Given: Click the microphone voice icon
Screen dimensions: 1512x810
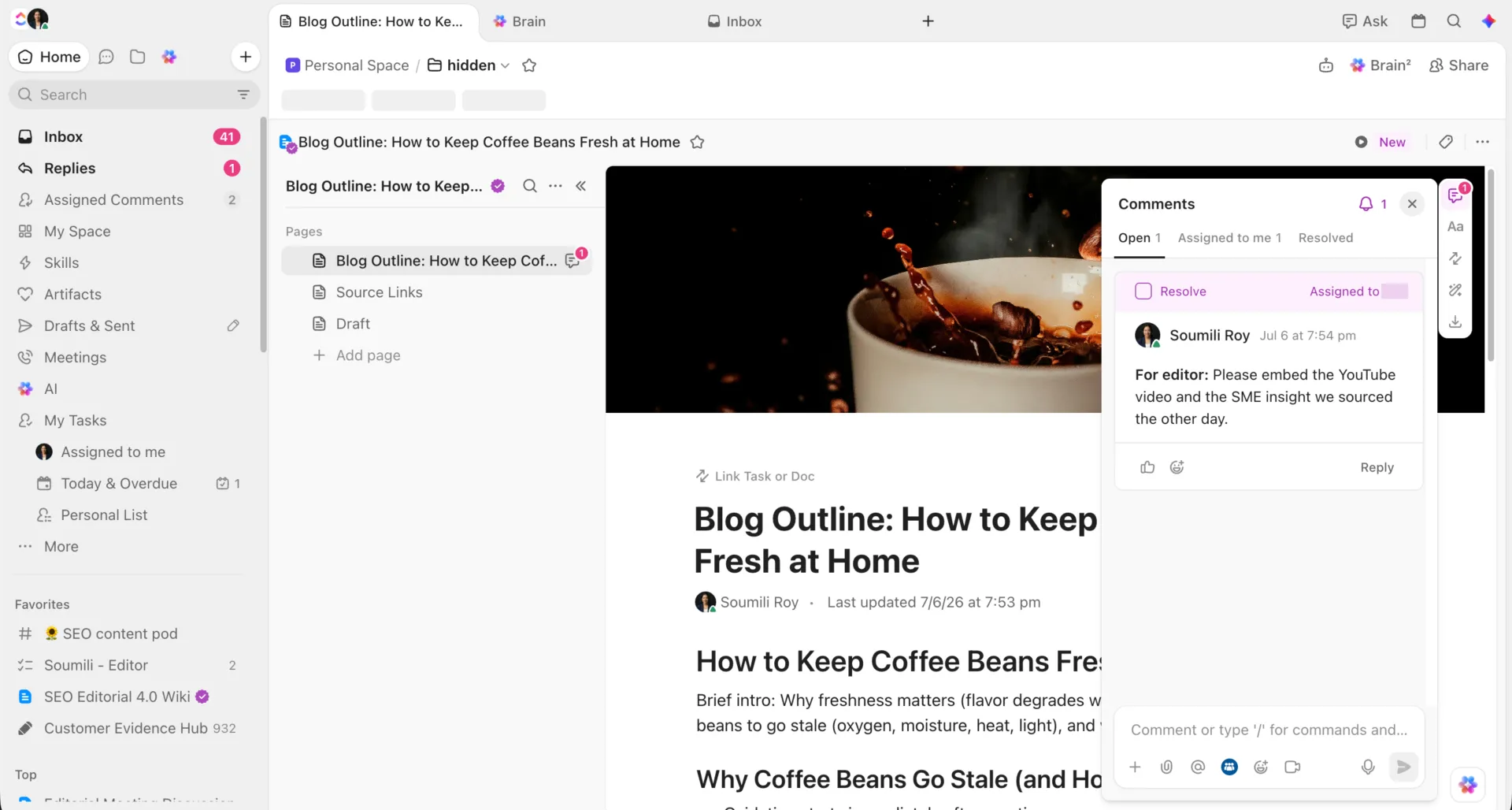Looking at the screenshot, I should [x=1368, y=767].
